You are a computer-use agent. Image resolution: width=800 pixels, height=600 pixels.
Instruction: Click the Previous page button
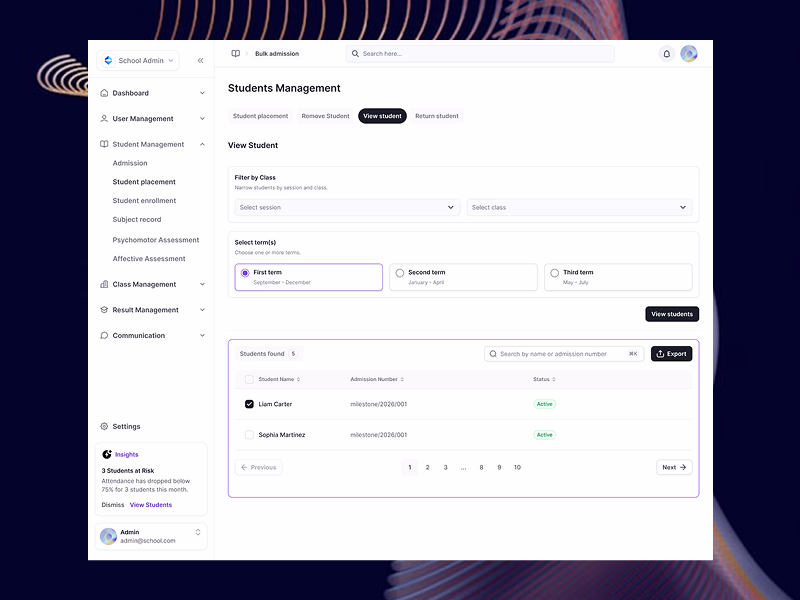point(258,467)
